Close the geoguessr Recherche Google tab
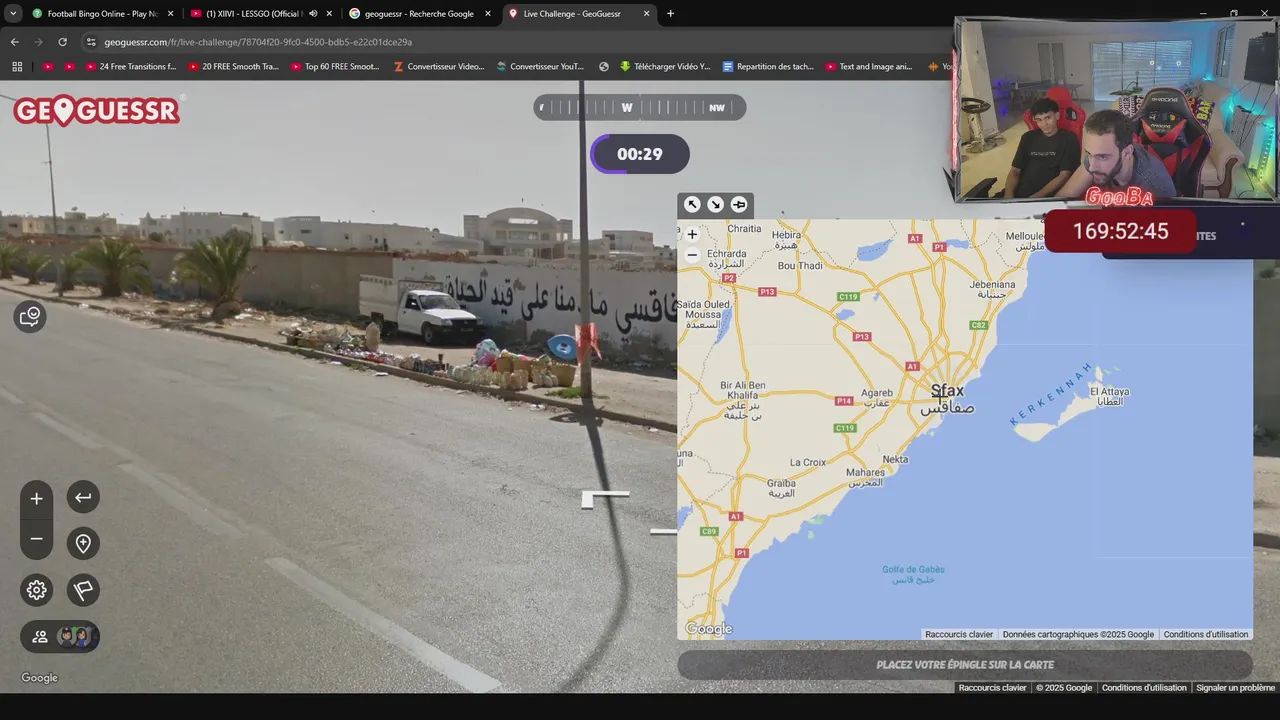The width and height of the screenshot is (1280, 720). tap(488, 14)
